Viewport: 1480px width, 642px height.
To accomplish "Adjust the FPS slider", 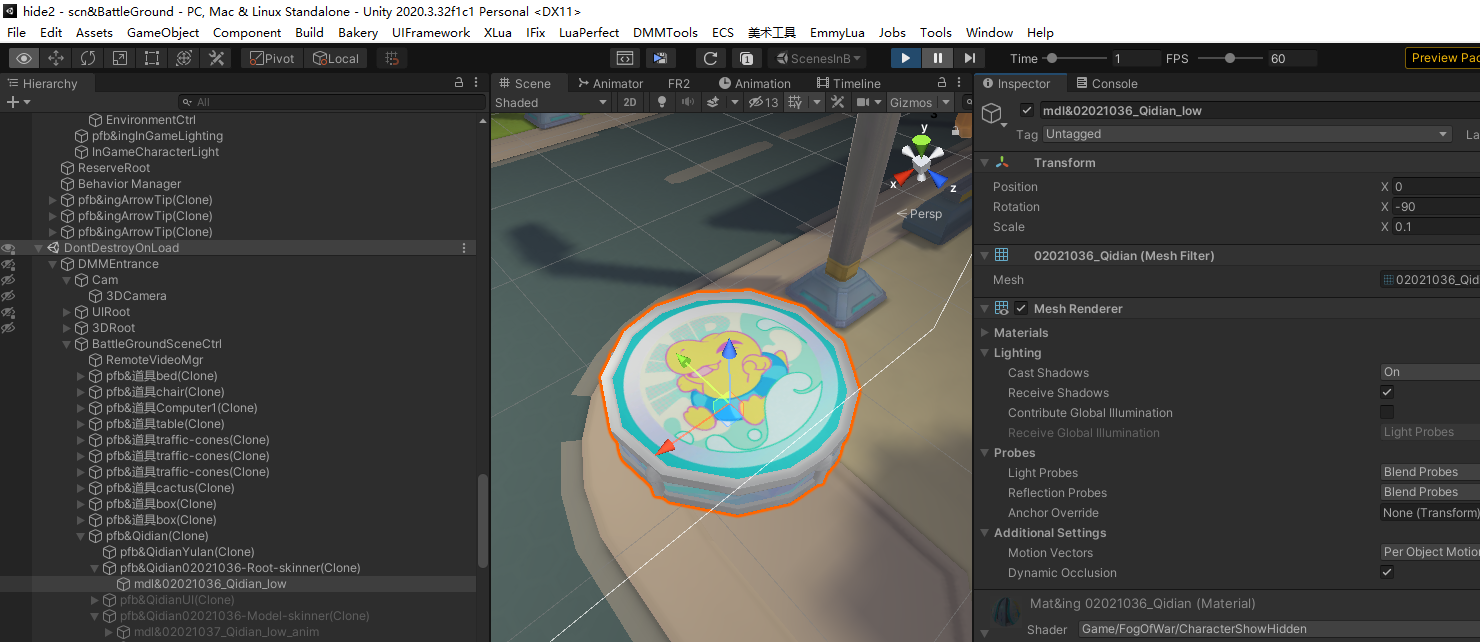I will (x=1228, y=58).
